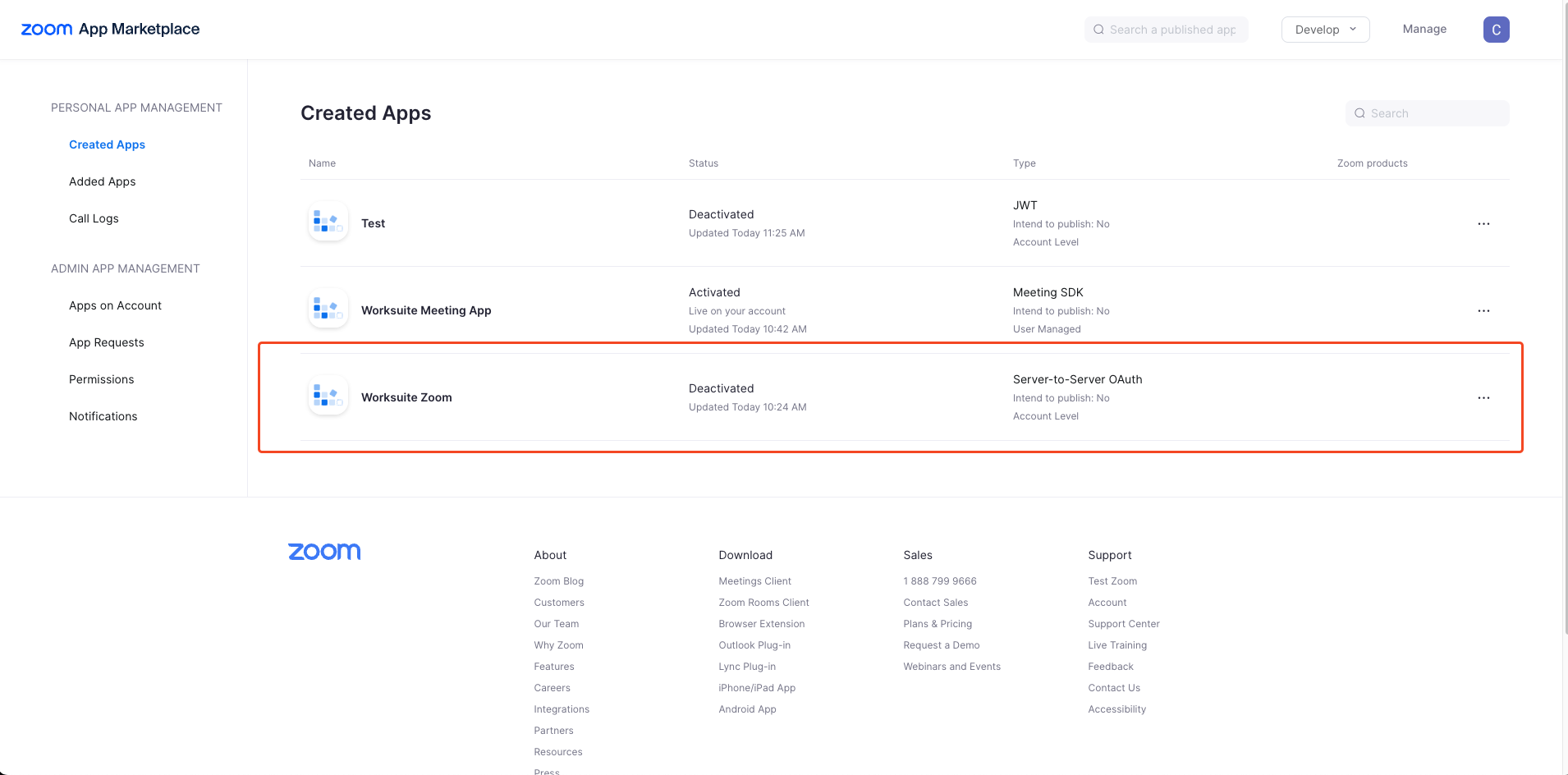Click JWT type text
This screenshot has height=775, width=1568.
pos(1025,205)
